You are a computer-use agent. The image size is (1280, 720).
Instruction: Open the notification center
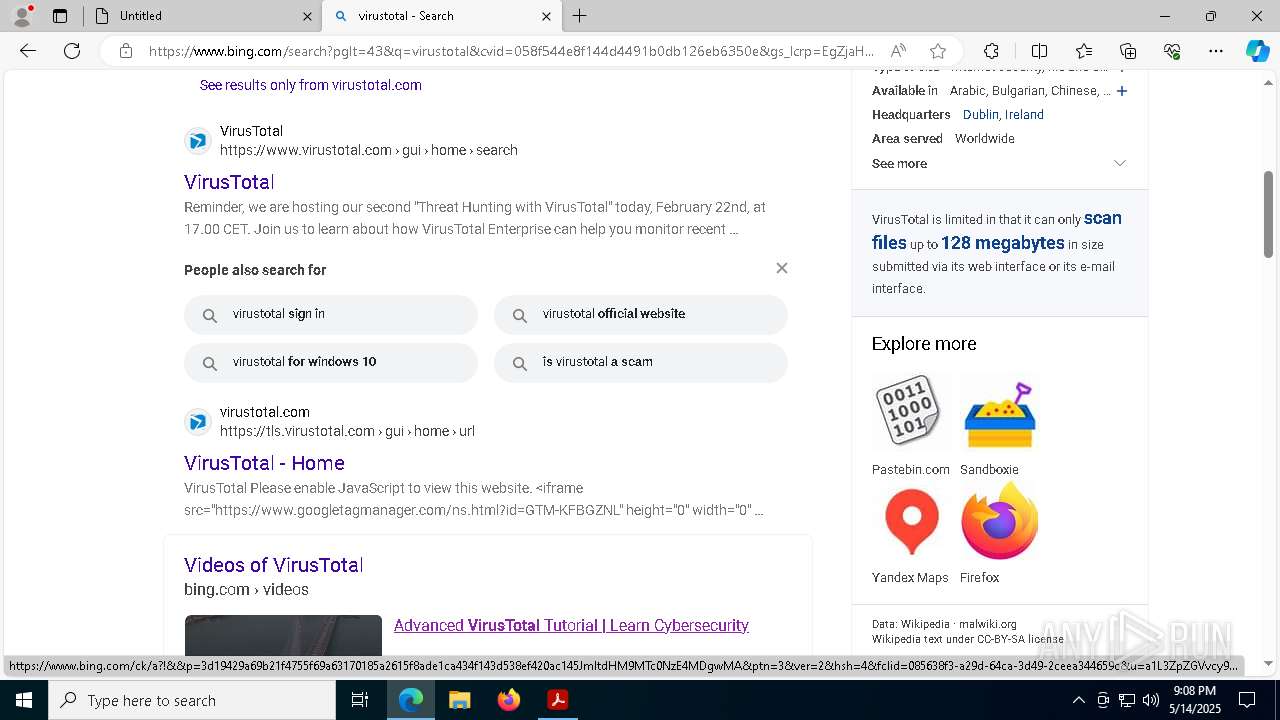click(x=1247, y=700)
